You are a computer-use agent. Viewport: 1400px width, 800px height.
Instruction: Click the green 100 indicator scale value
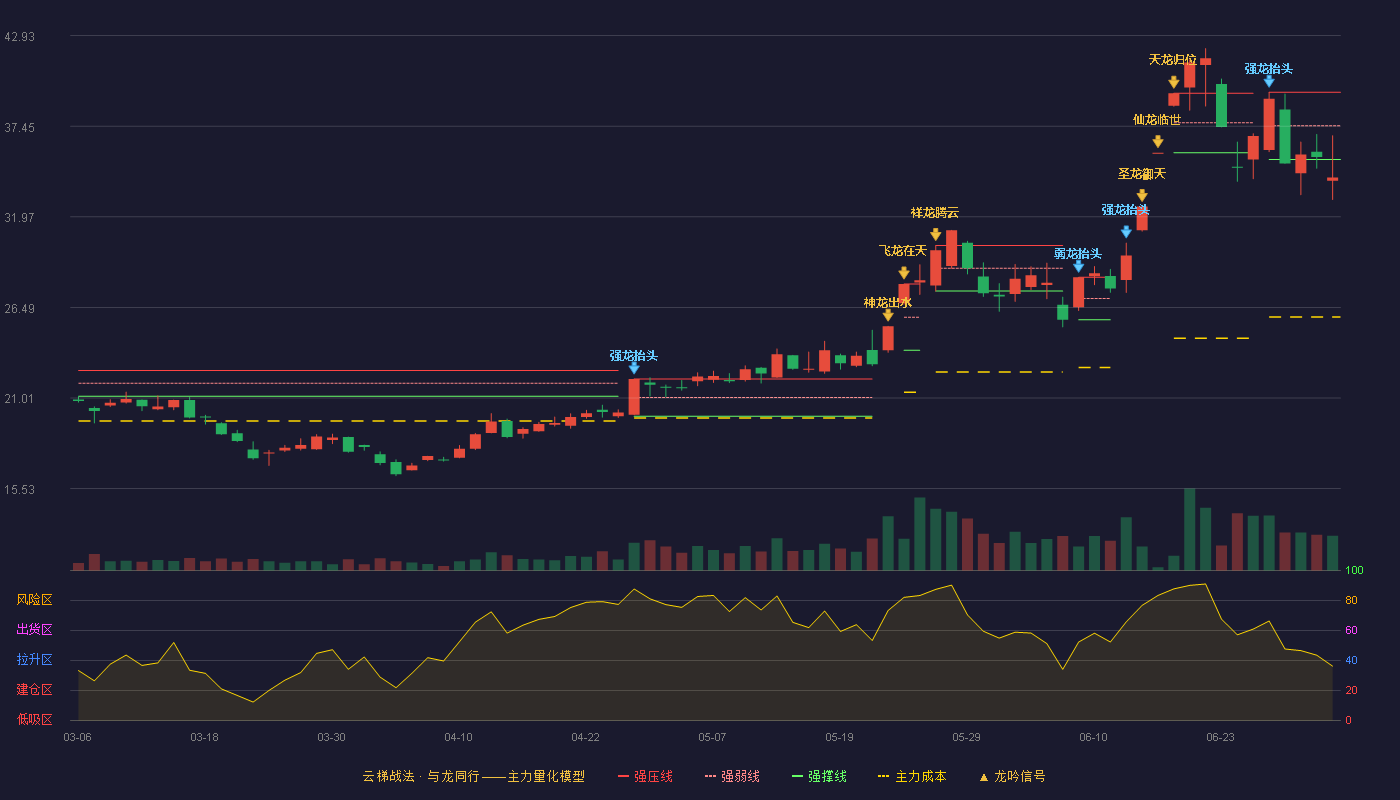tap(1354, 570)
